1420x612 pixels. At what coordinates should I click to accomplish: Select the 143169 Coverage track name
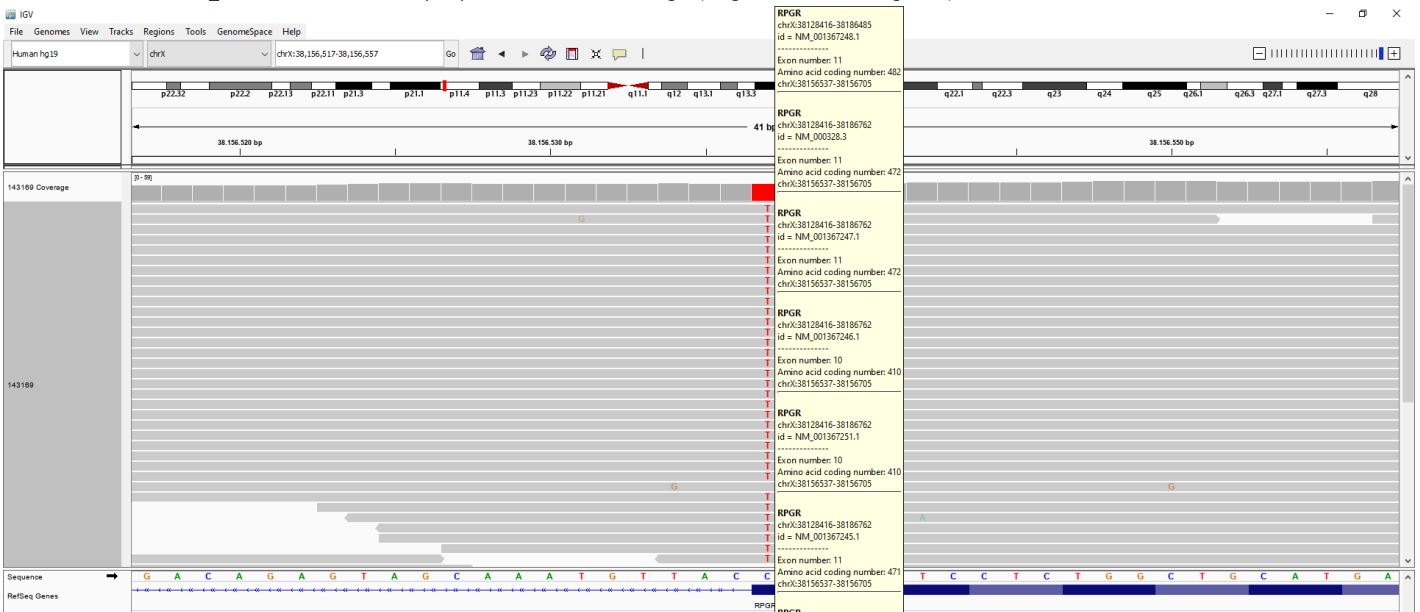point(40,187)
